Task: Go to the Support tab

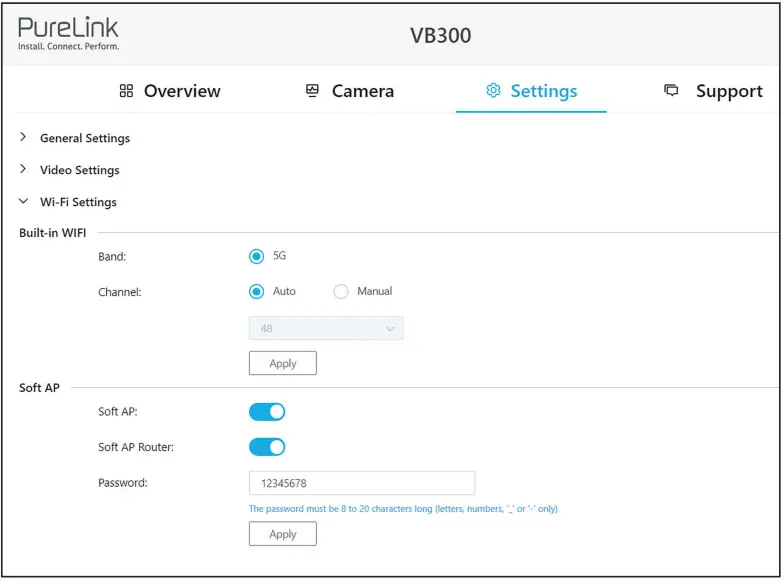Action: coord(728,91)
